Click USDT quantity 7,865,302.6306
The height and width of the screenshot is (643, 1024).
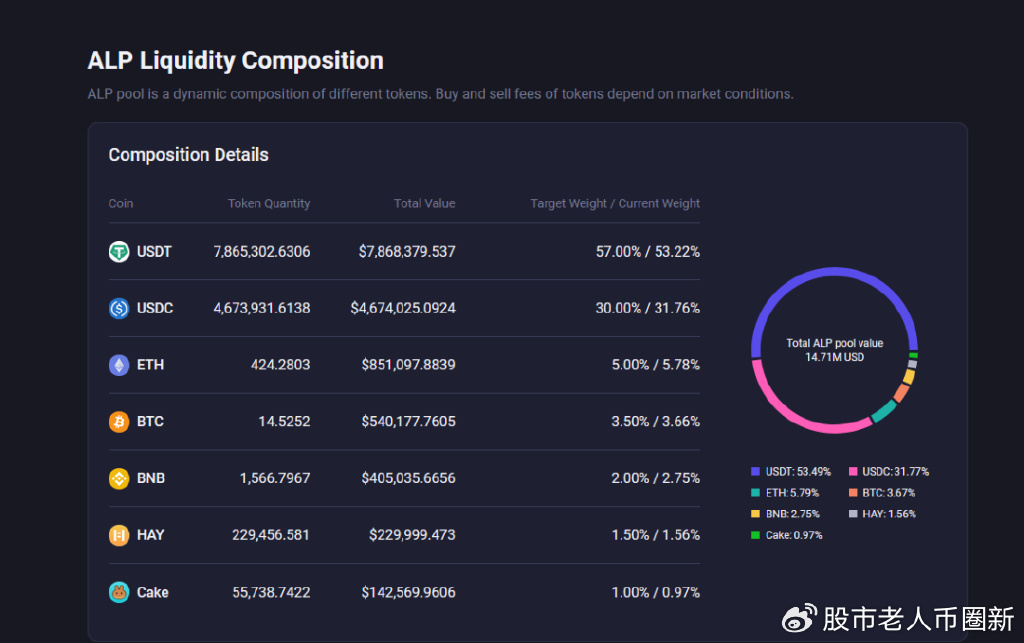click(262, 251)
